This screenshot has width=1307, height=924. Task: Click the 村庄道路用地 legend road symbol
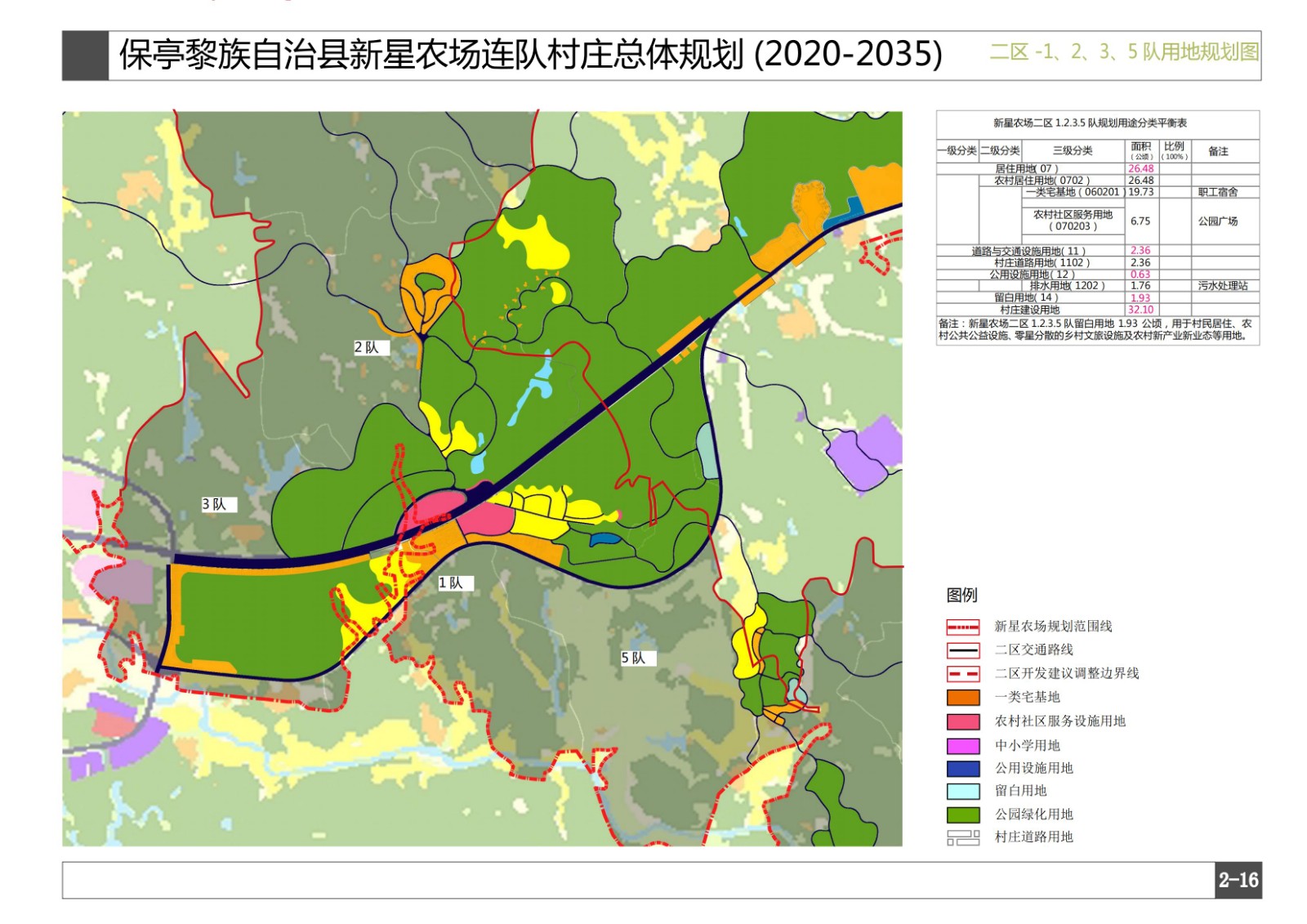tap(962, 837)
